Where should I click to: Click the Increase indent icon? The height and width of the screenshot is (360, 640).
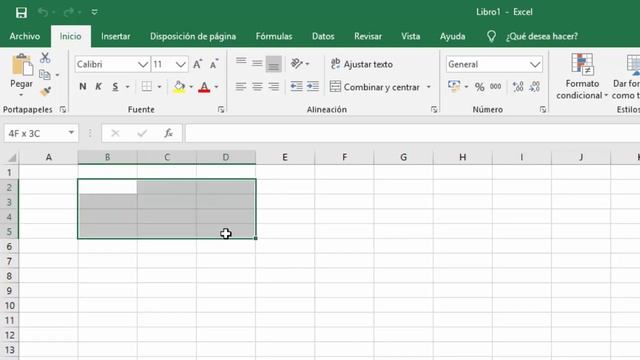pyautogui.click(x=313, y=87)
